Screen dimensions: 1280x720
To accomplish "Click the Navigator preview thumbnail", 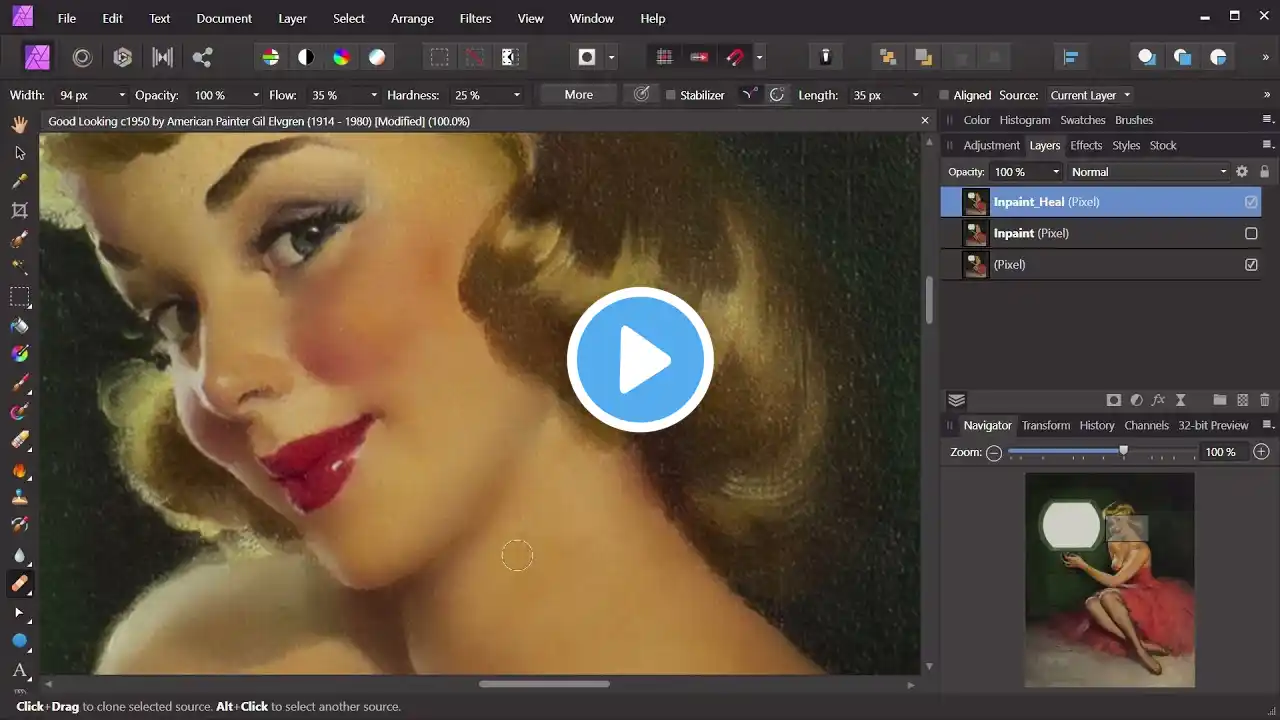I will (x=1109, y=580).
